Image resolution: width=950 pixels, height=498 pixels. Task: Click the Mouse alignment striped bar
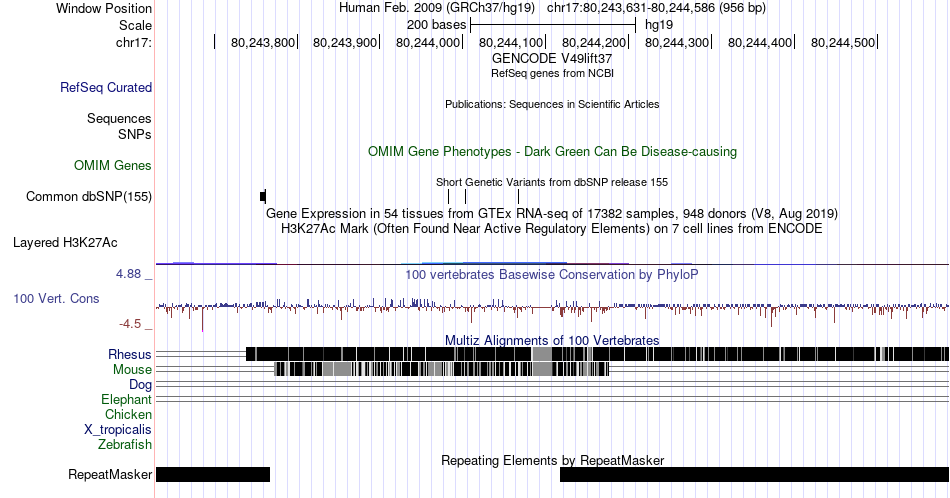click(x=442, y=369)
